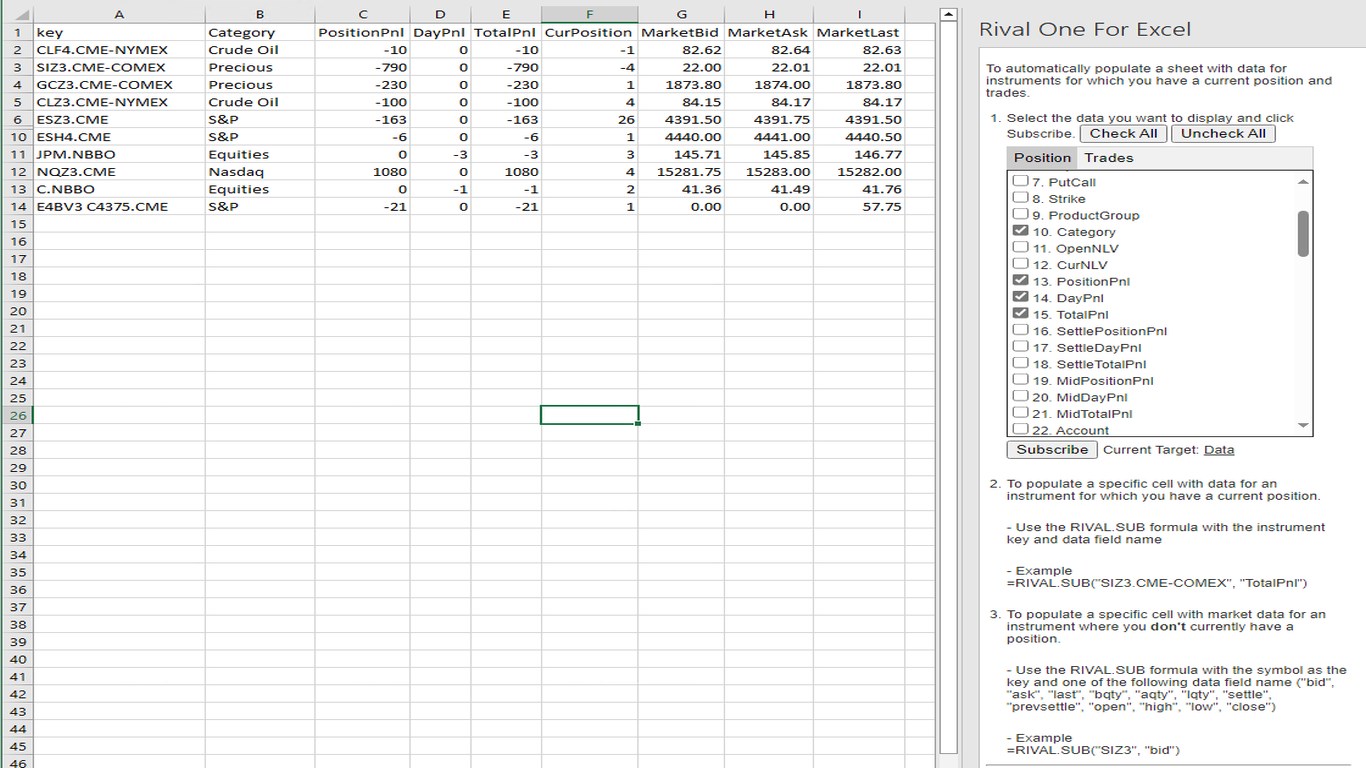Select the JPM.NBBO cell

pos(119,155)
